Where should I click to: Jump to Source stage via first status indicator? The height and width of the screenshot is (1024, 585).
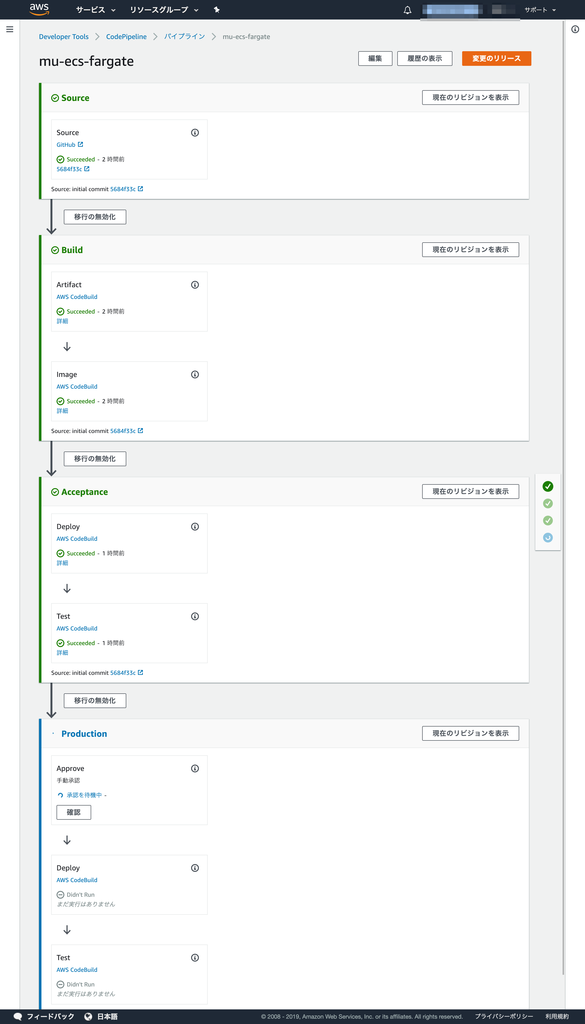point(548,486)
